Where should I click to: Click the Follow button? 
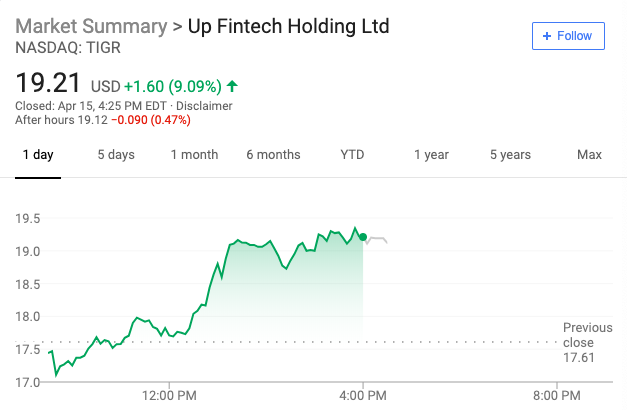pyautogui.click(x=568, y=36)
